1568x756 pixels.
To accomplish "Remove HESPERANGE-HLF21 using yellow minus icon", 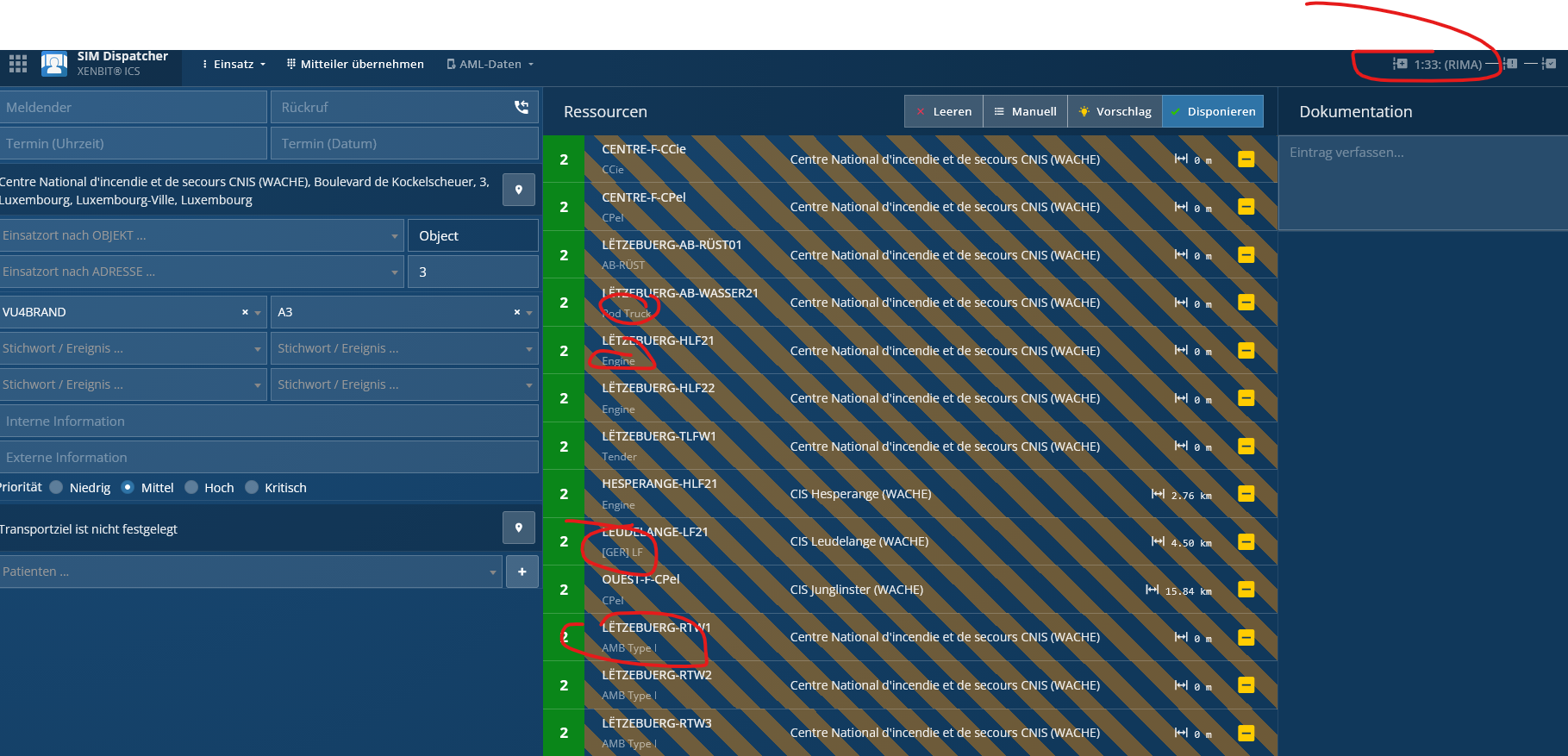I will (1246, 494).
